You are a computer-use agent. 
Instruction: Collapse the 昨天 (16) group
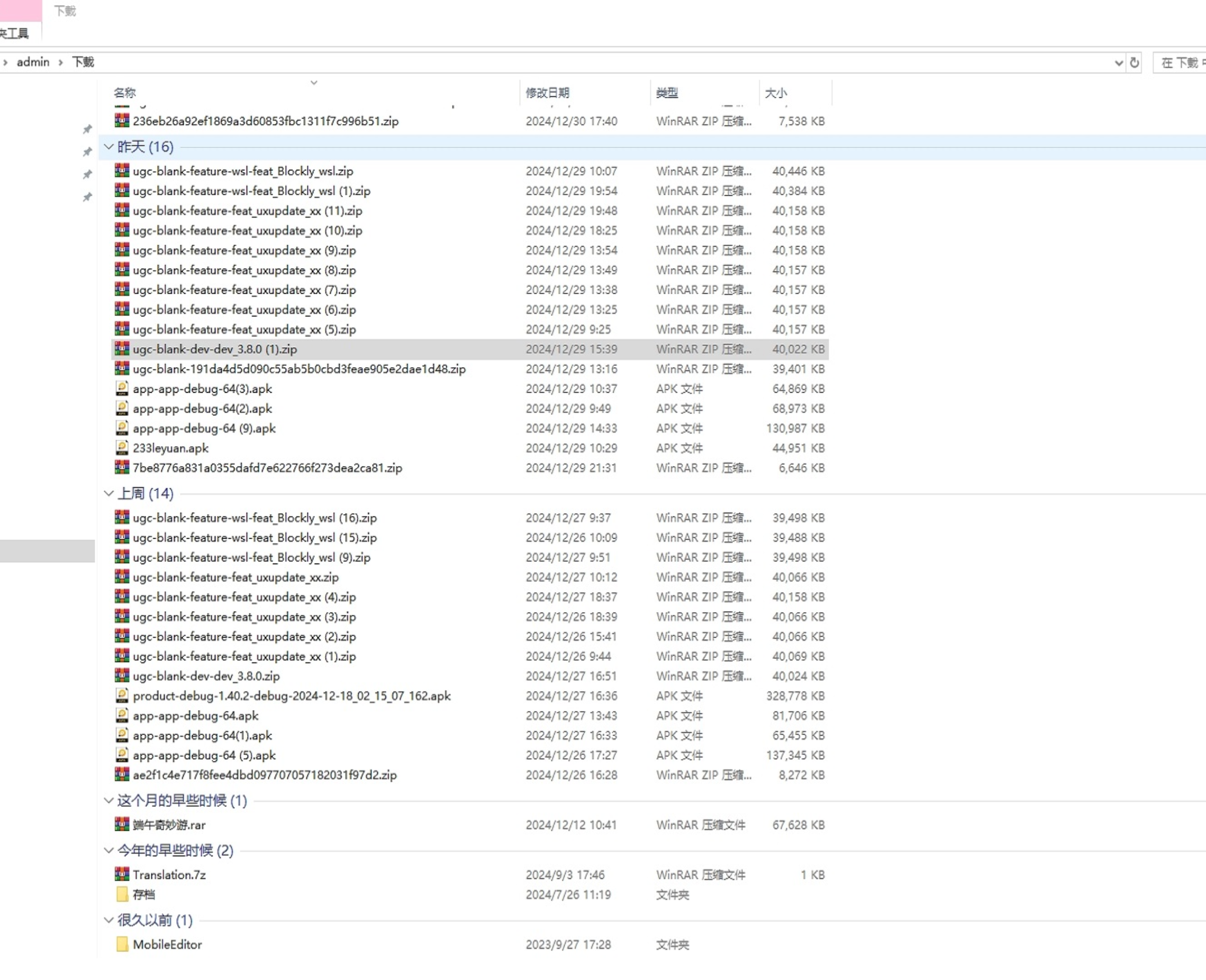(x=109, y=147)
